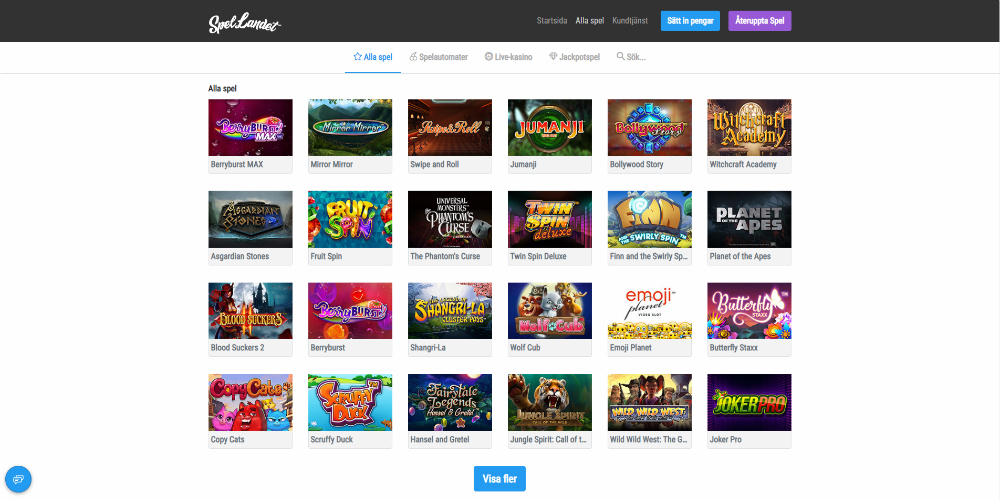The width and height of the screenshot is (1000, 500).
Task: Go to Startsida in top navigation
Action: click(x=552, y=21)
